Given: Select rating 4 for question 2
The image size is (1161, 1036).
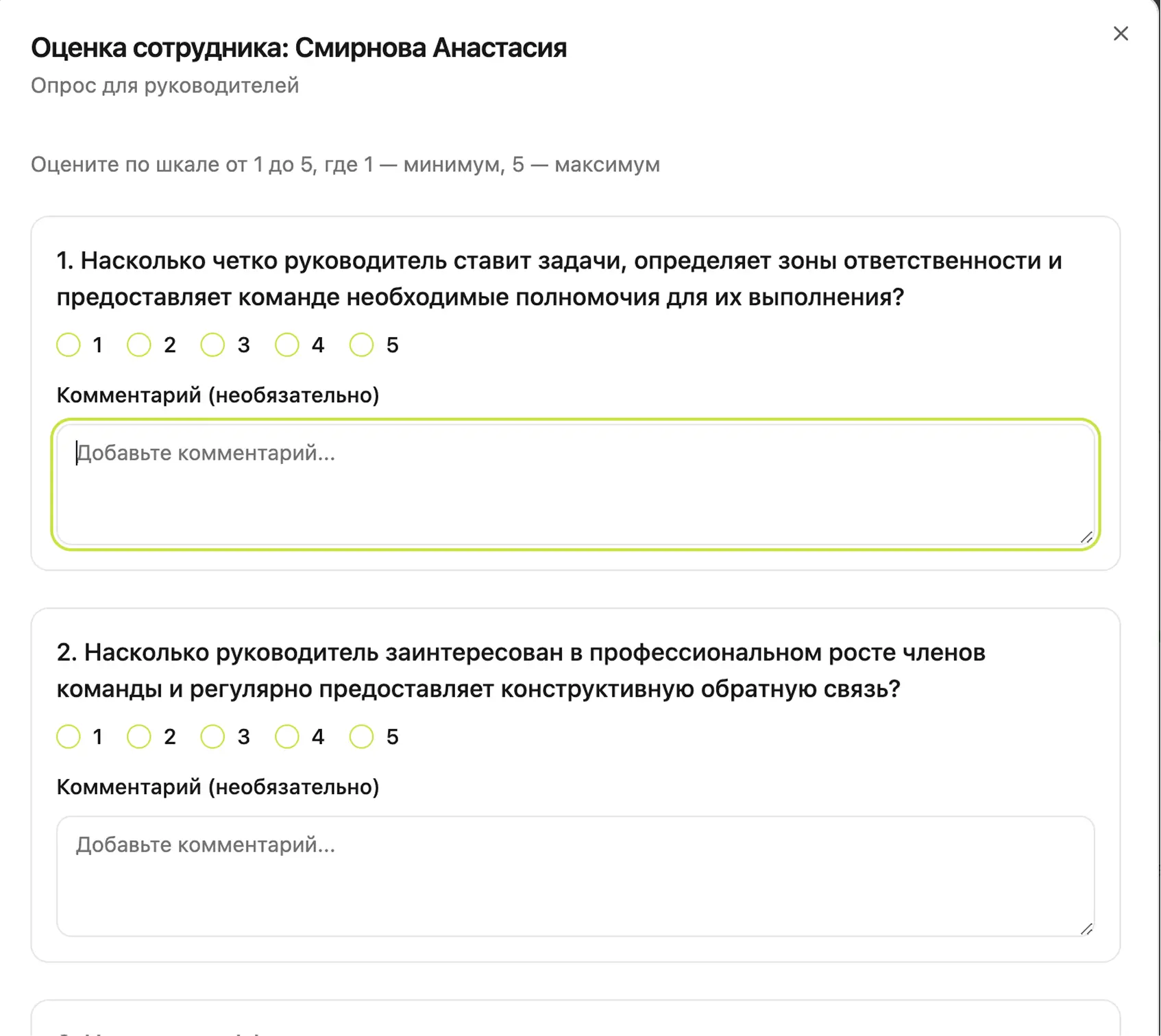Looking at the screenshot, I should coord(287,737).
